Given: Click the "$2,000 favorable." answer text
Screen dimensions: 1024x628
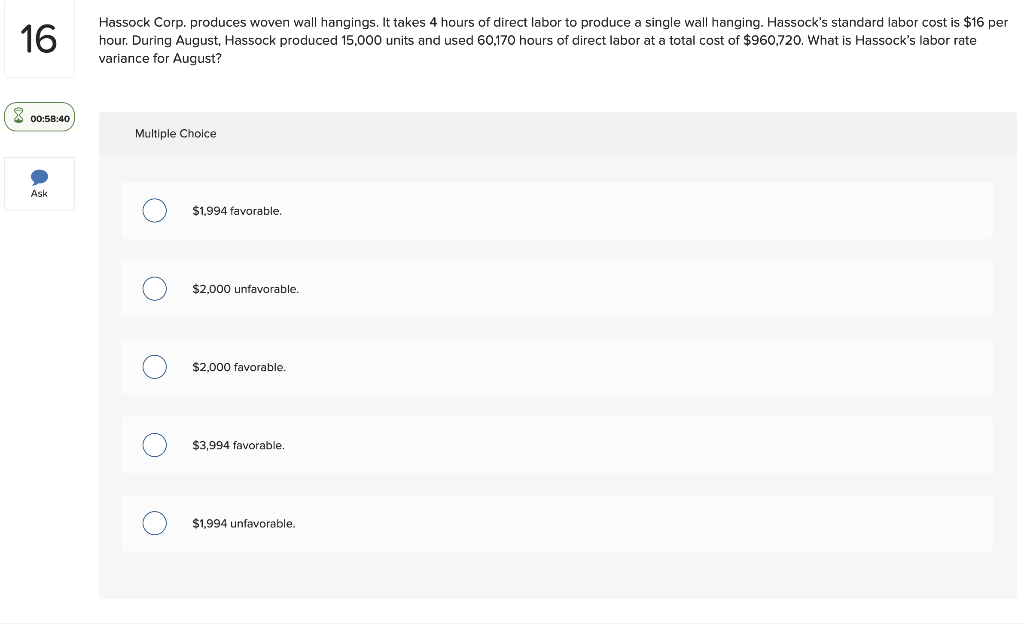Looking at the screenshot, I should coord(239,368).
